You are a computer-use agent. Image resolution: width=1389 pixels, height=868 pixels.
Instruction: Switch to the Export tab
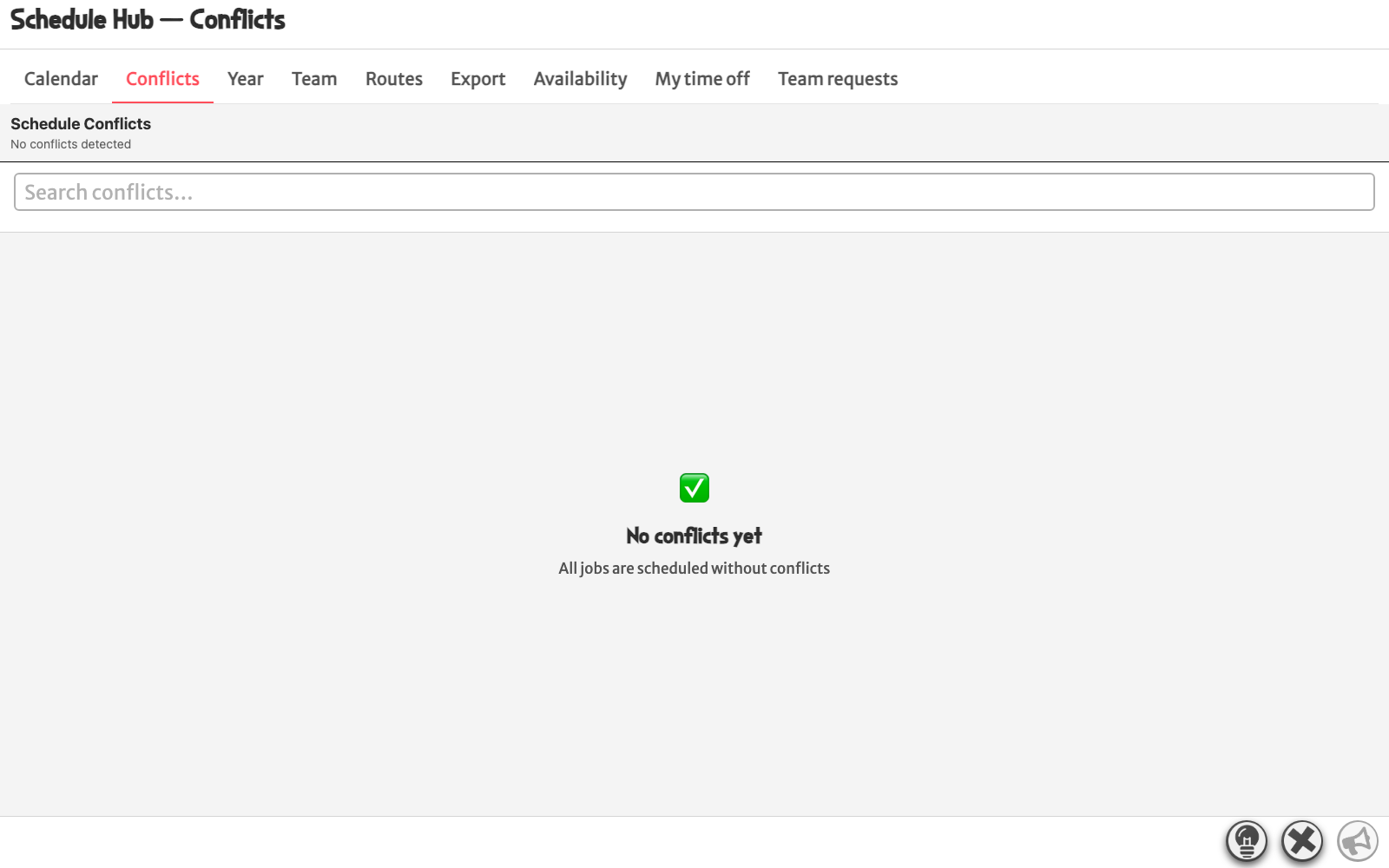coord(478,79)
